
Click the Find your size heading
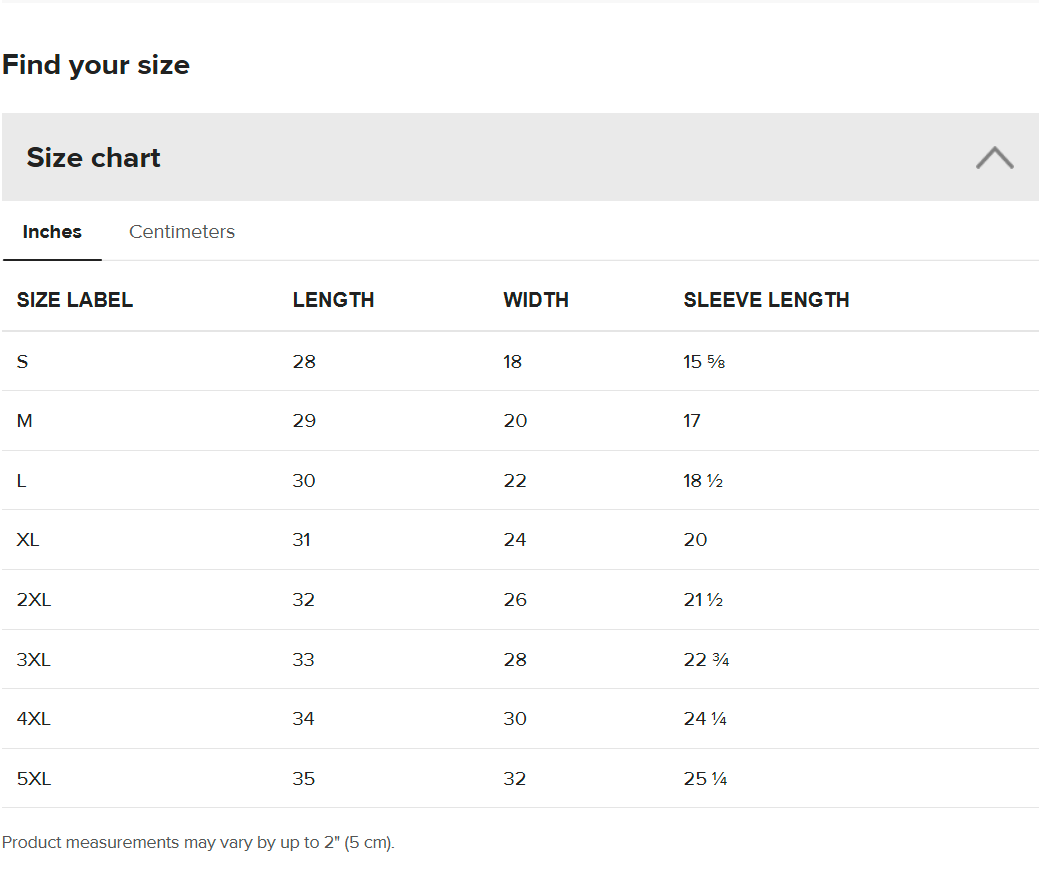point(96,65)
